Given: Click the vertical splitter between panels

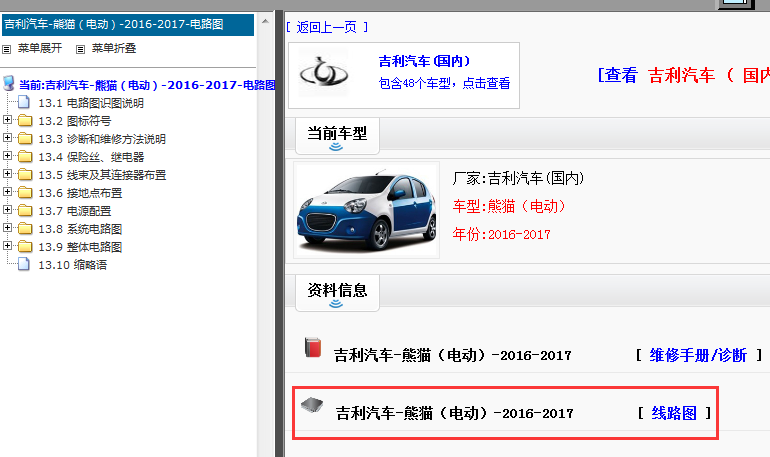Looking at the screenshot, I should pos(279,234).
